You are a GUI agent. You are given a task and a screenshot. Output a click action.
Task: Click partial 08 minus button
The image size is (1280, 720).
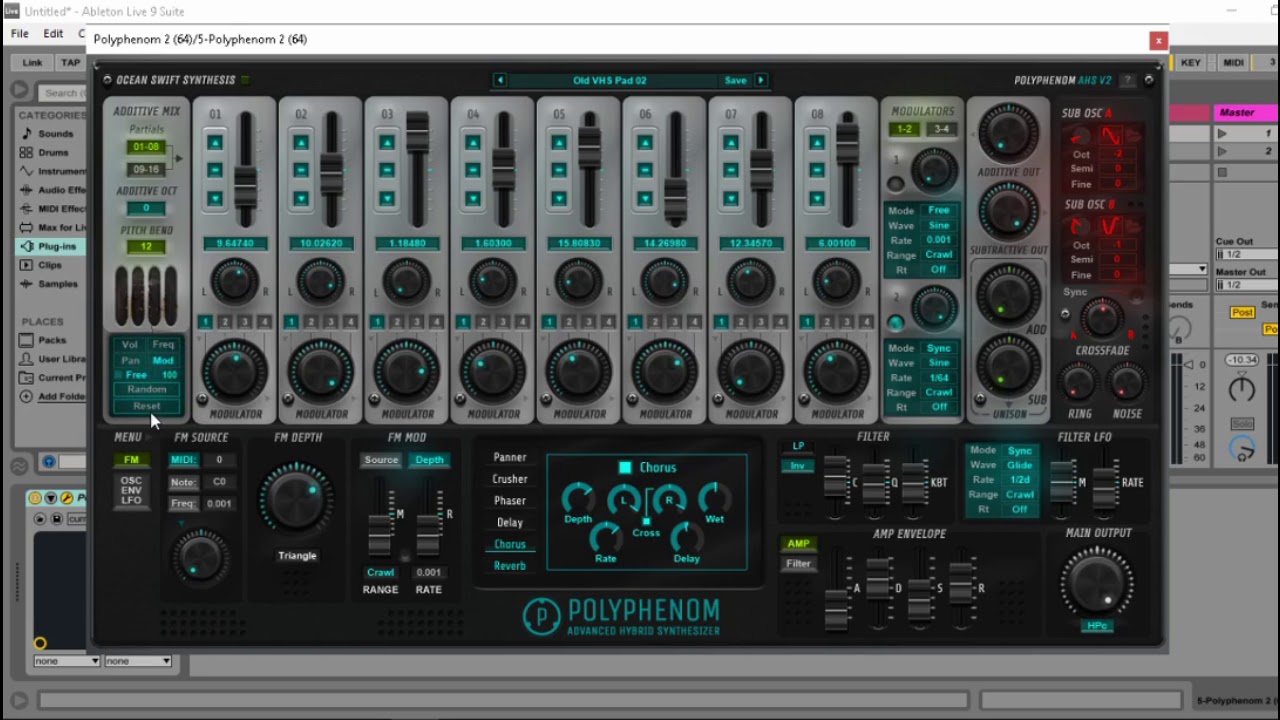point(817,171)
